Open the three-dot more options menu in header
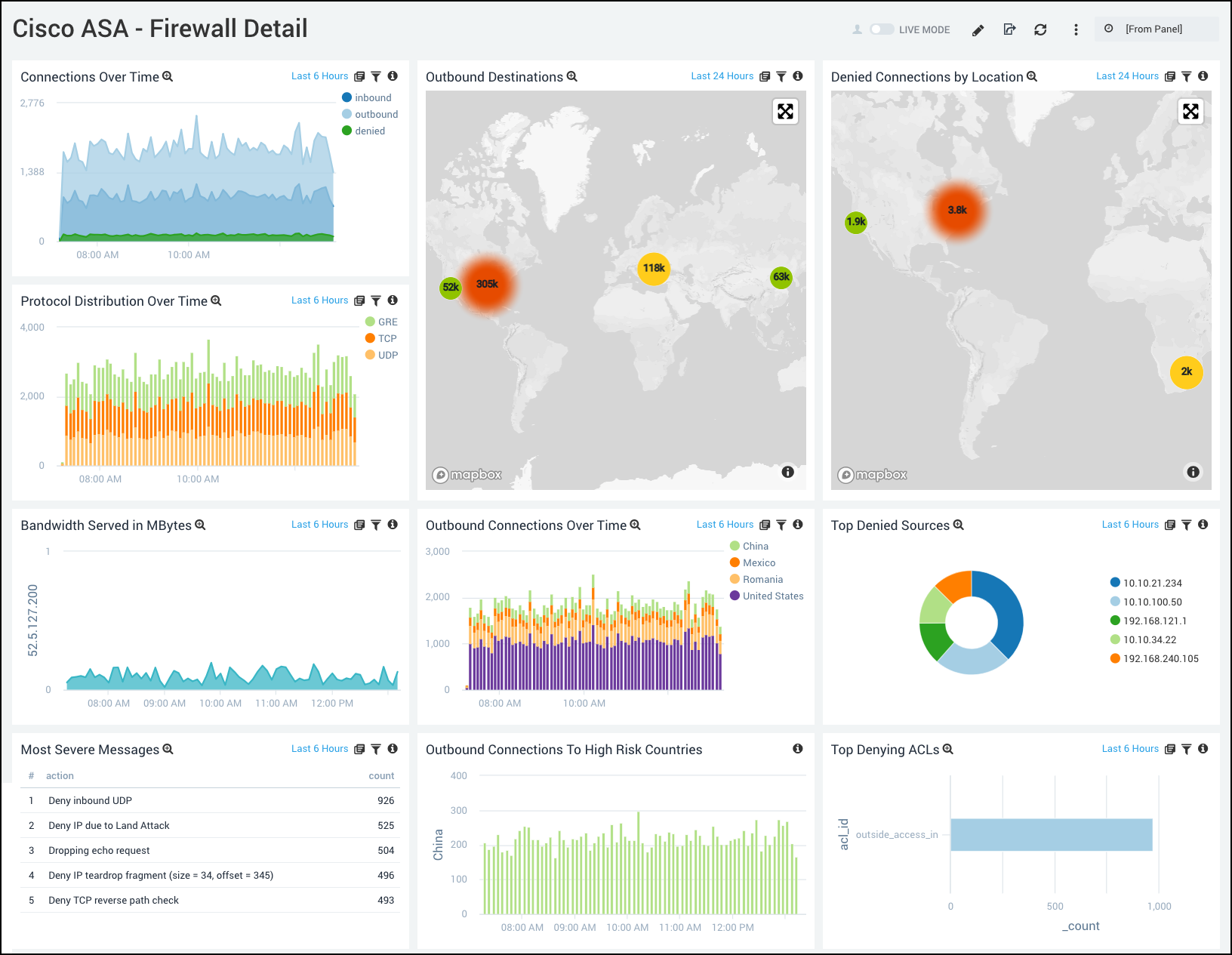This screenshot has height=955, width=1232. click(1076, 29)
